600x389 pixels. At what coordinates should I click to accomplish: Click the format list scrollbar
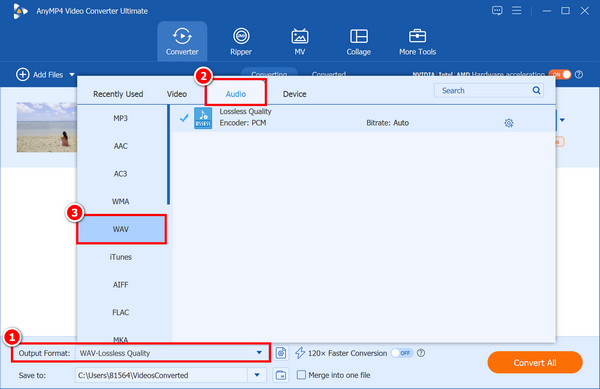168,155
